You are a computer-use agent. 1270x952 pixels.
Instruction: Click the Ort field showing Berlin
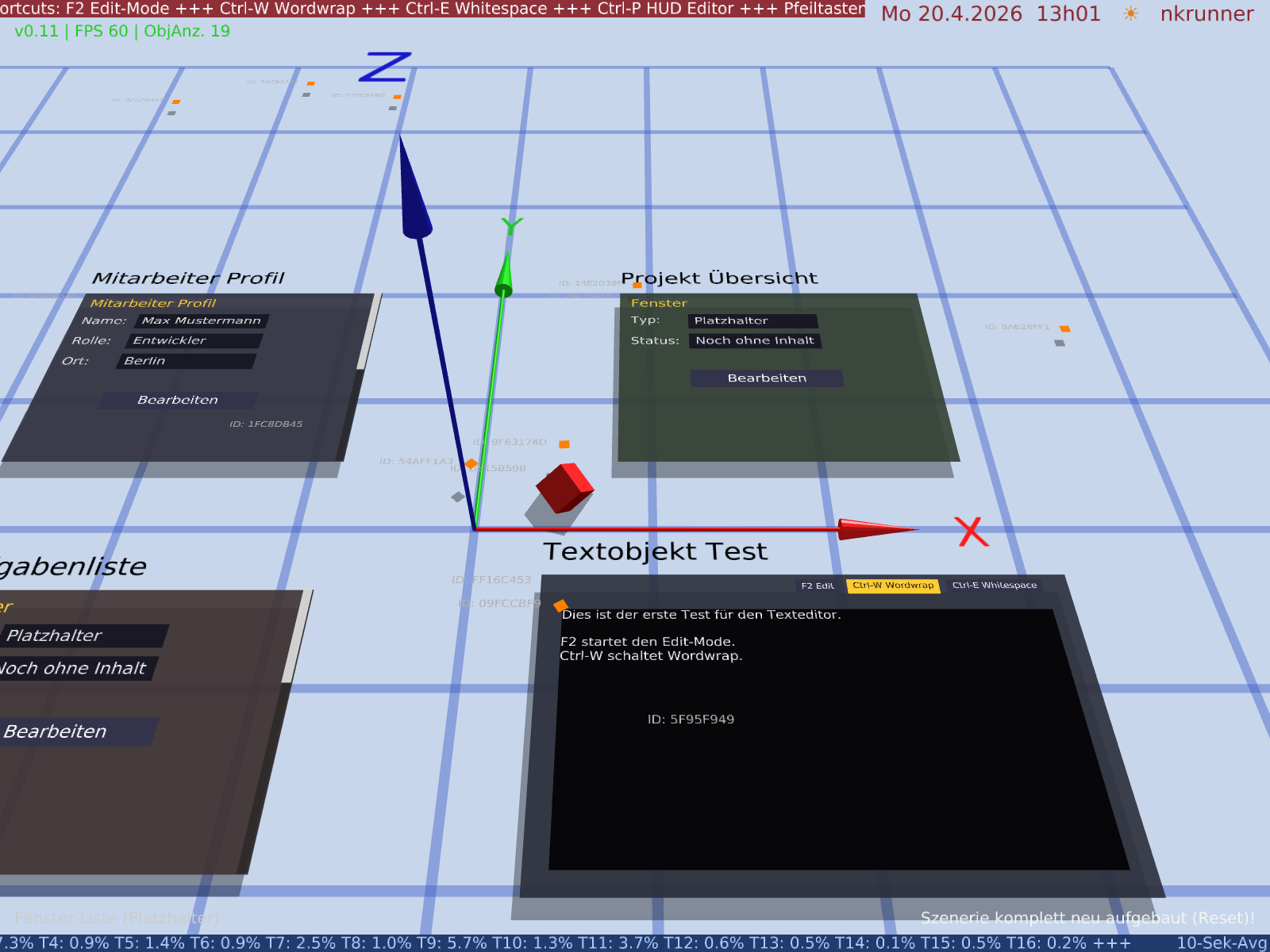coord(187,361)
